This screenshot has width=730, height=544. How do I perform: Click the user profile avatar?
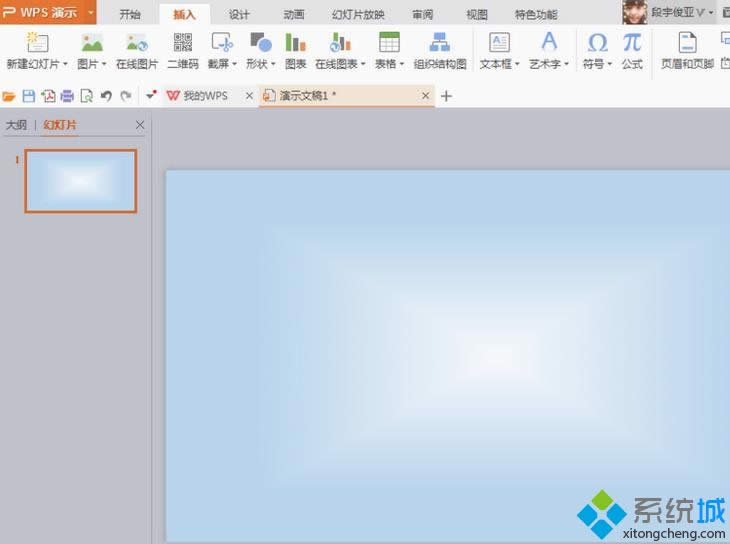635,12
